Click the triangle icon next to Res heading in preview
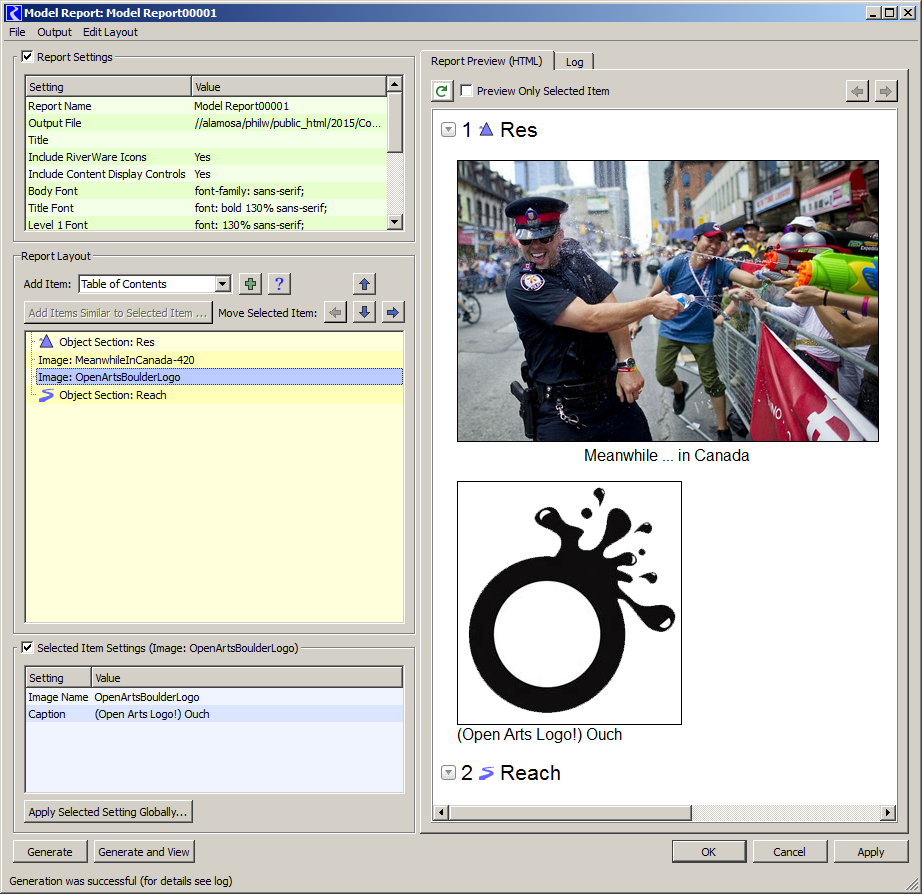922x894 pixels. point(486,129)
